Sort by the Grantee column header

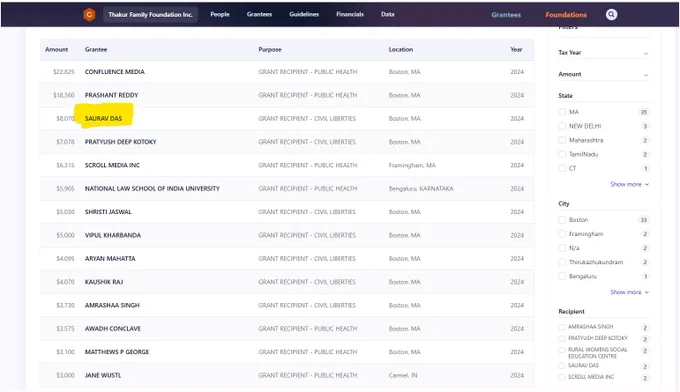tap(96, 49)
